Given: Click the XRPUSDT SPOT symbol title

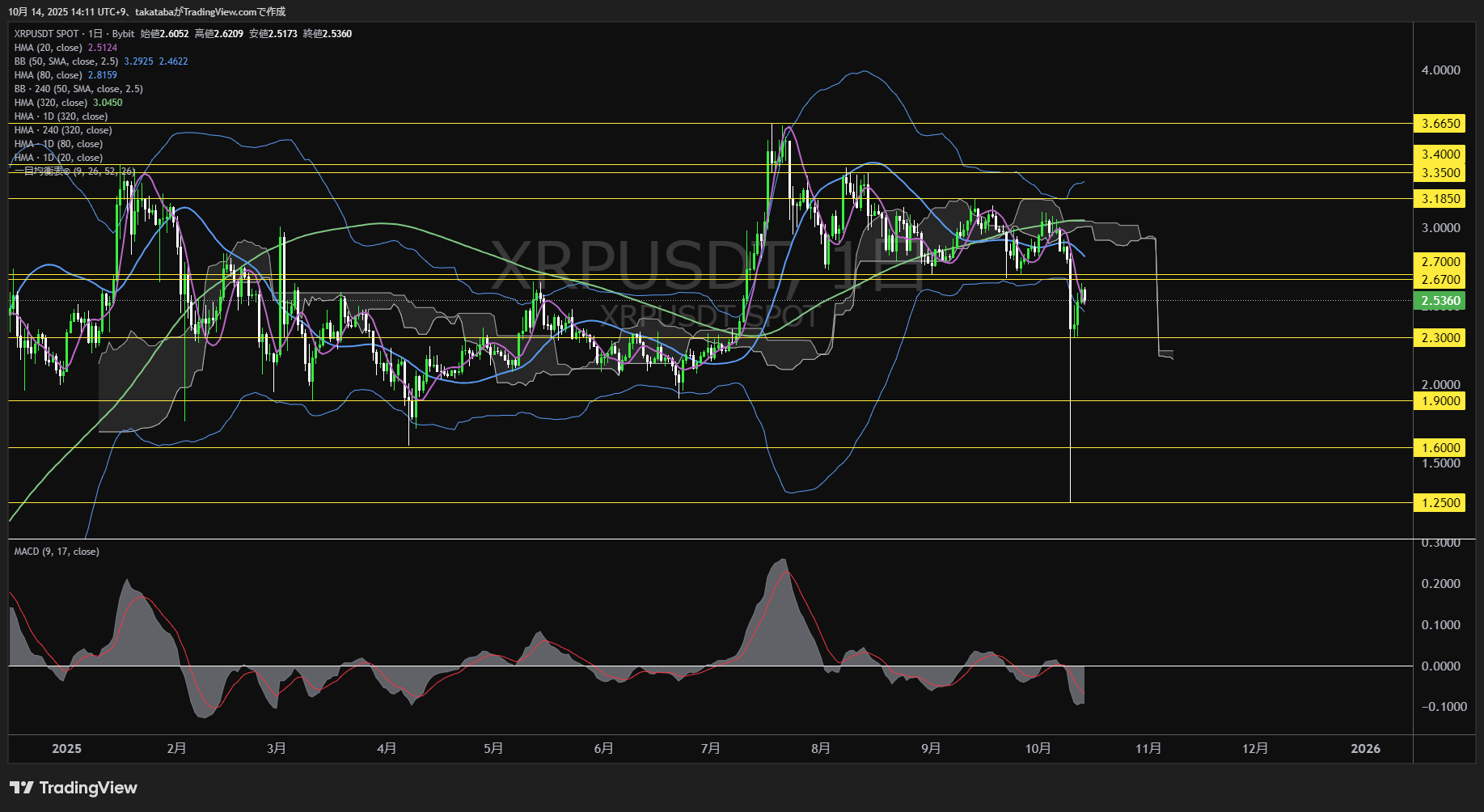Looking at the screenshot, I should coord(46,34).
